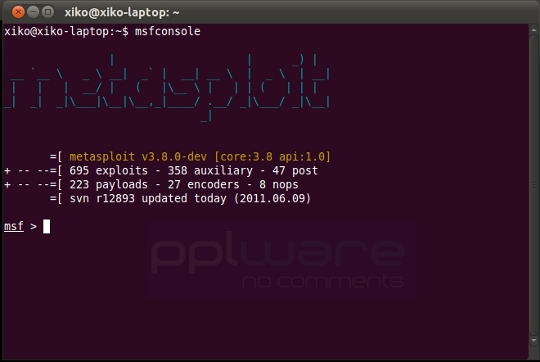Click the [core:3.8 api:1.0] text
This screenshot has width=540, height=362.
pyautogui.click(x=272, y=157)
